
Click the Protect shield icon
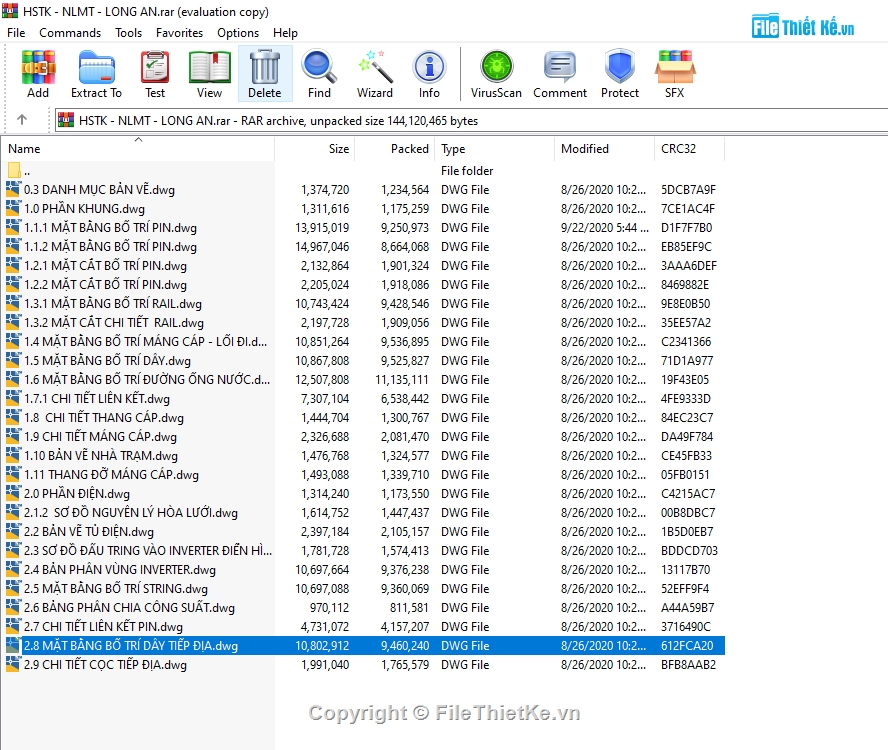620,74
